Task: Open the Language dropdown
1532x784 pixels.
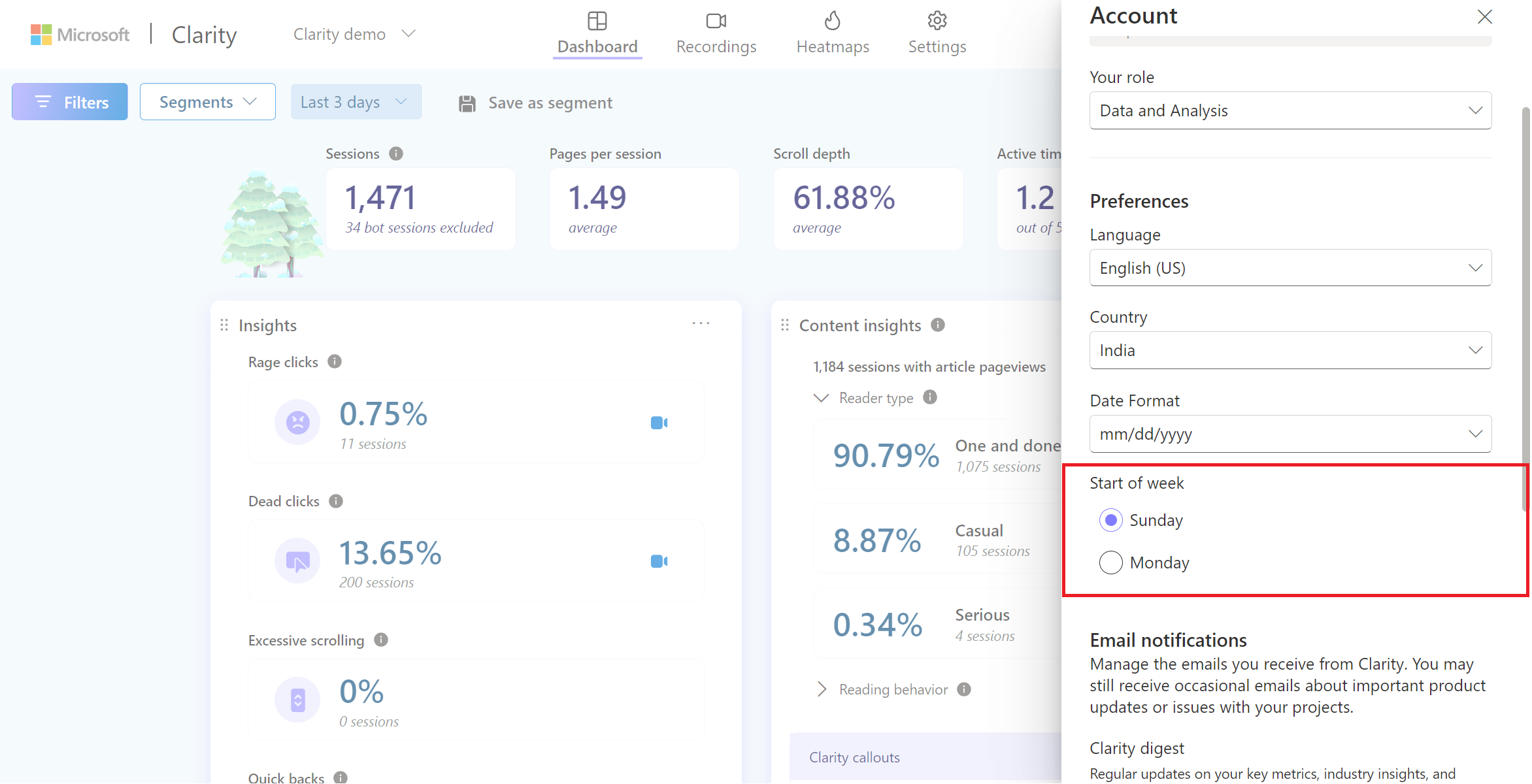Action: [x=1290, y=268]
